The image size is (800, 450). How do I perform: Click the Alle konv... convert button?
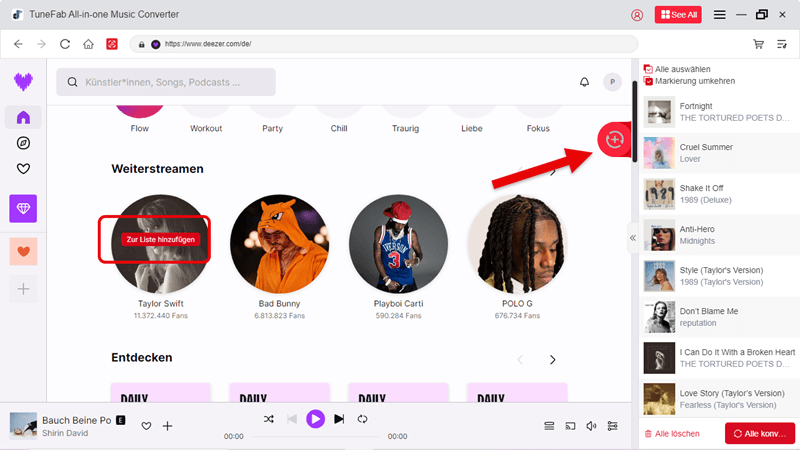(760, 434)
